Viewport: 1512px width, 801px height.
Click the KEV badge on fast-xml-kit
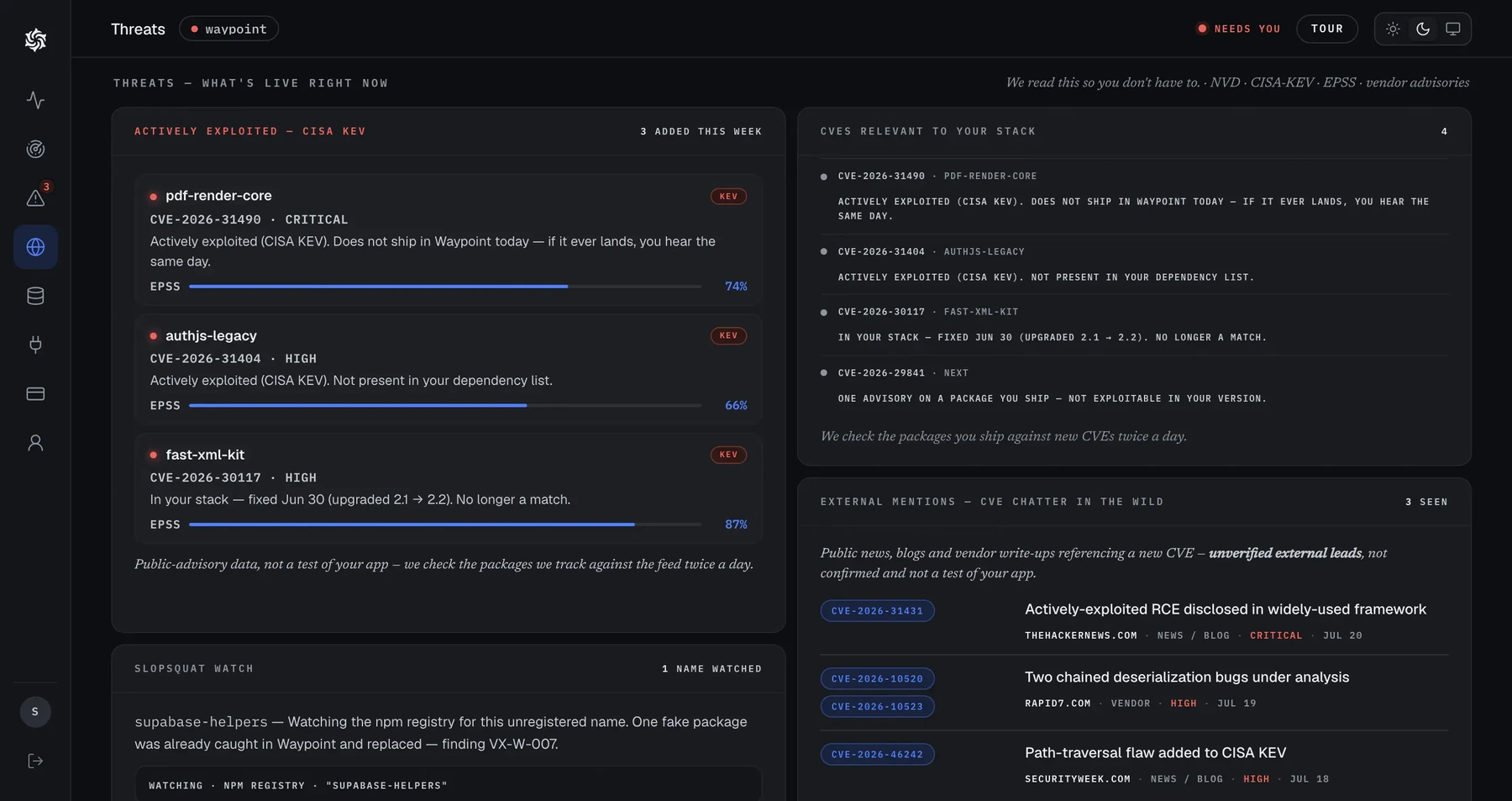728,455
